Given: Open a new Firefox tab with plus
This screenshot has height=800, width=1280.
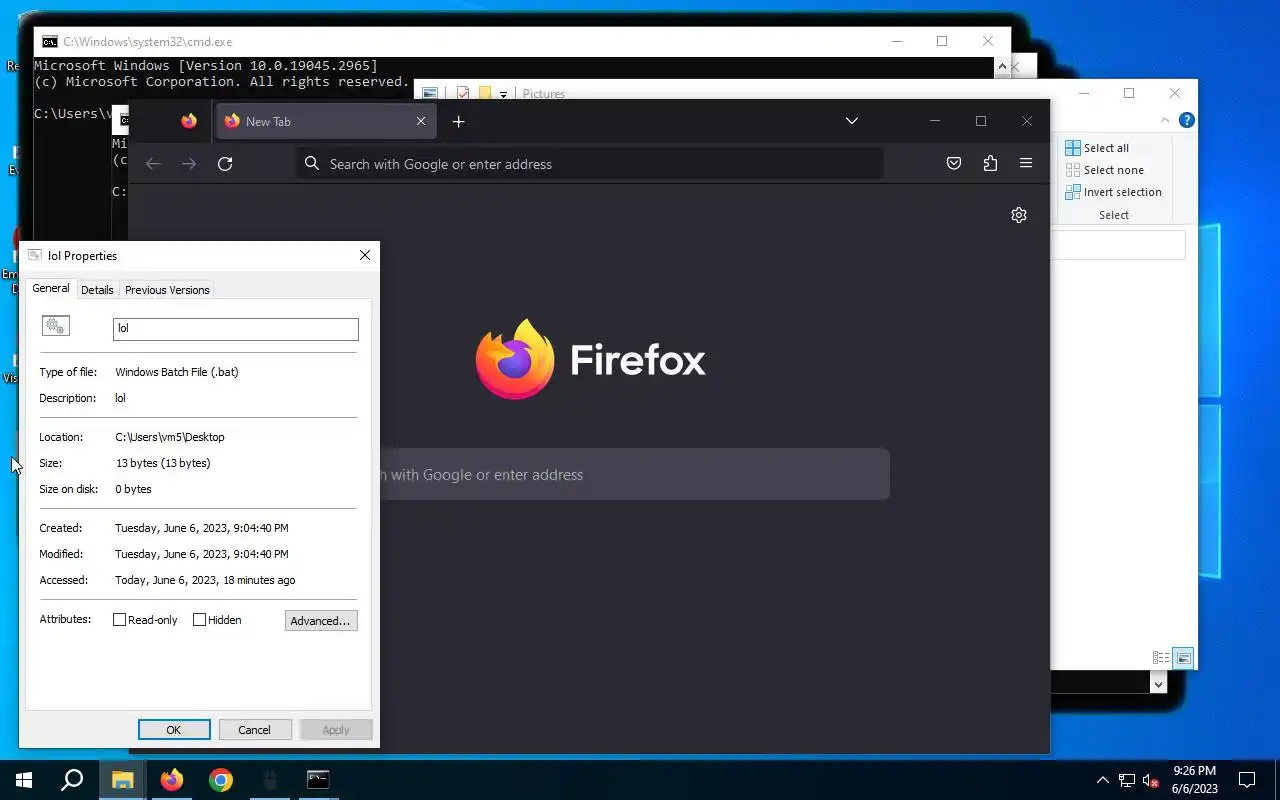Looking at the screenshot, I should [458, 121].
